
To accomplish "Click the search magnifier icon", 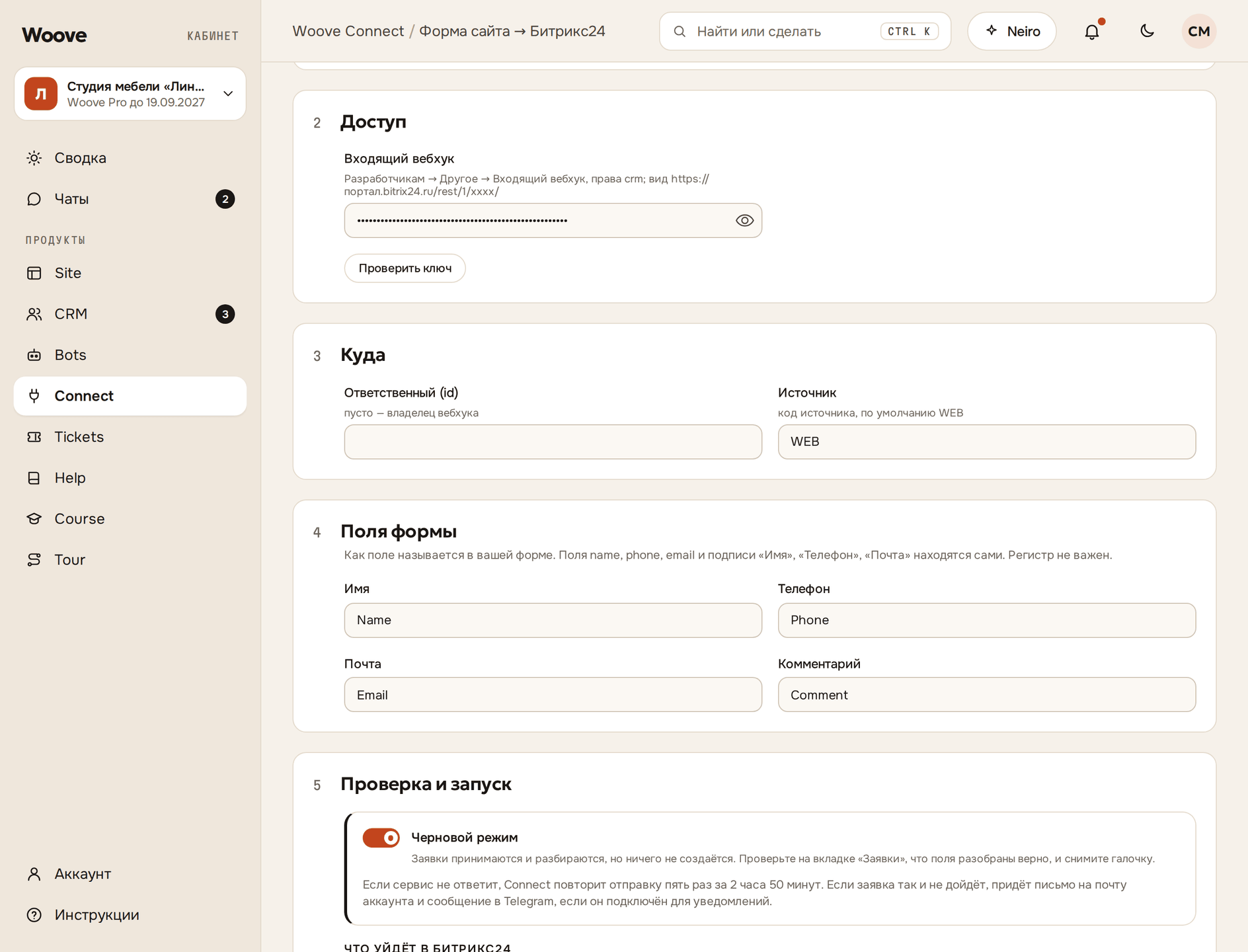I will [680, 31].
